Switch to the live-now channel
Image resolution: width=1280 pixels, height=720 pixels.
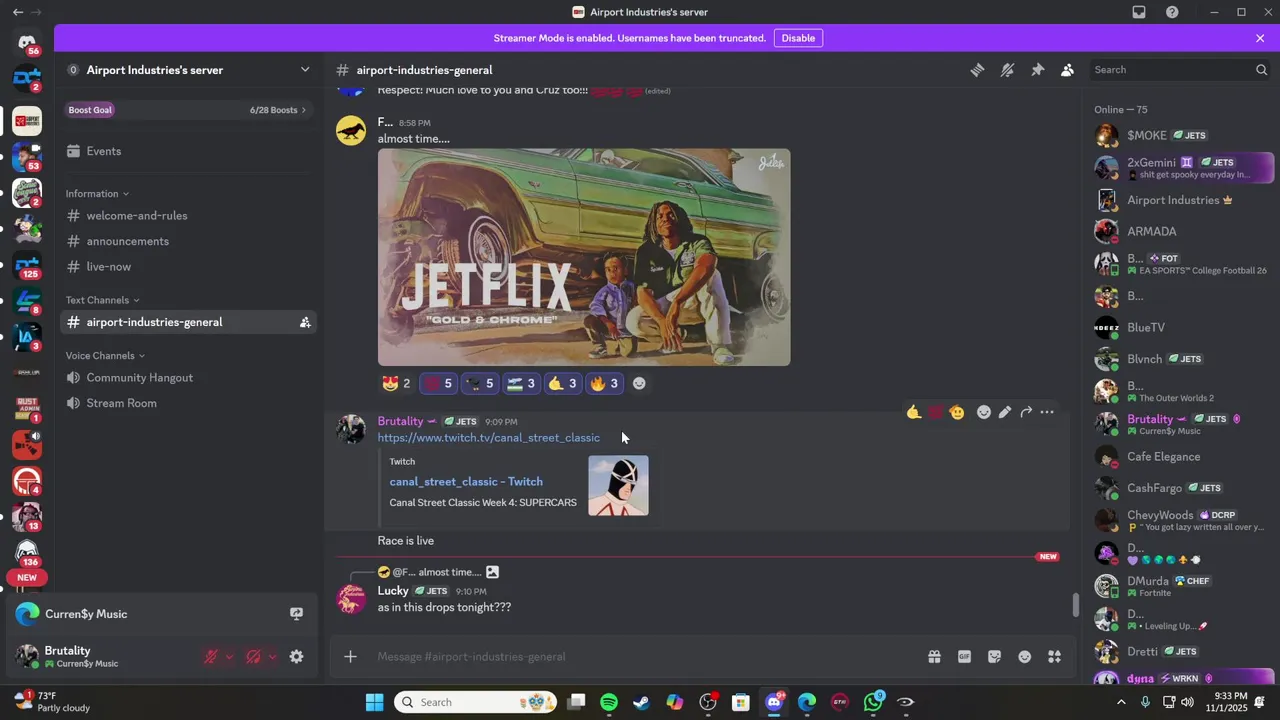coord(188,267)
